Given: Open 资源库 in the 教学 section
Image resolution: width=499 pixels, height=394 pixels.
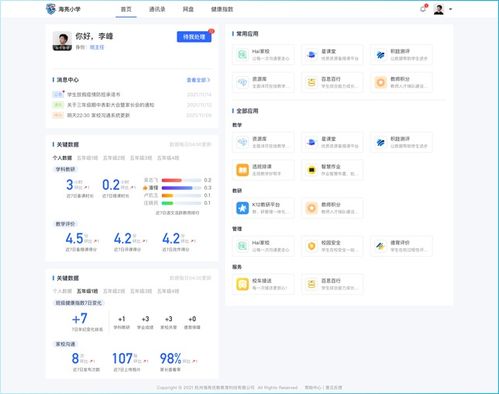Looking at the screenshot, I should [263, 142].
